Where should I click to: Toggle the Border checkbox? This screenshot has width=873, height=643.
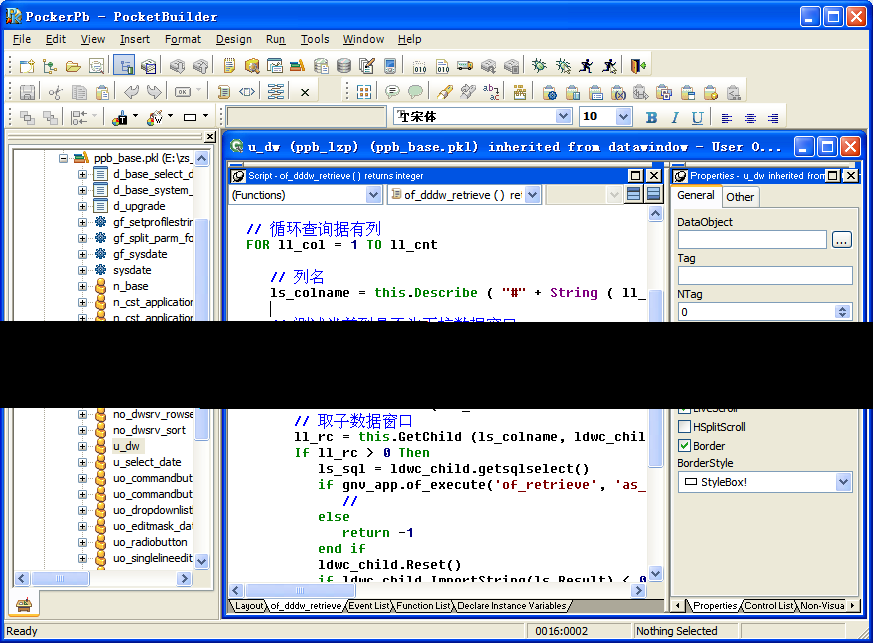tap(684, 446)
